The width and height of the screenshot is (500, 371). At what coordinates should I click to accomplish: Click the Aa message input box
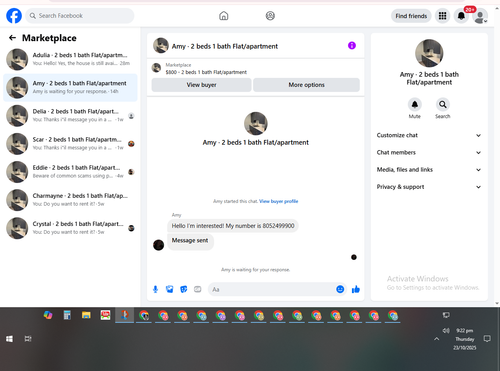[272, 289]
